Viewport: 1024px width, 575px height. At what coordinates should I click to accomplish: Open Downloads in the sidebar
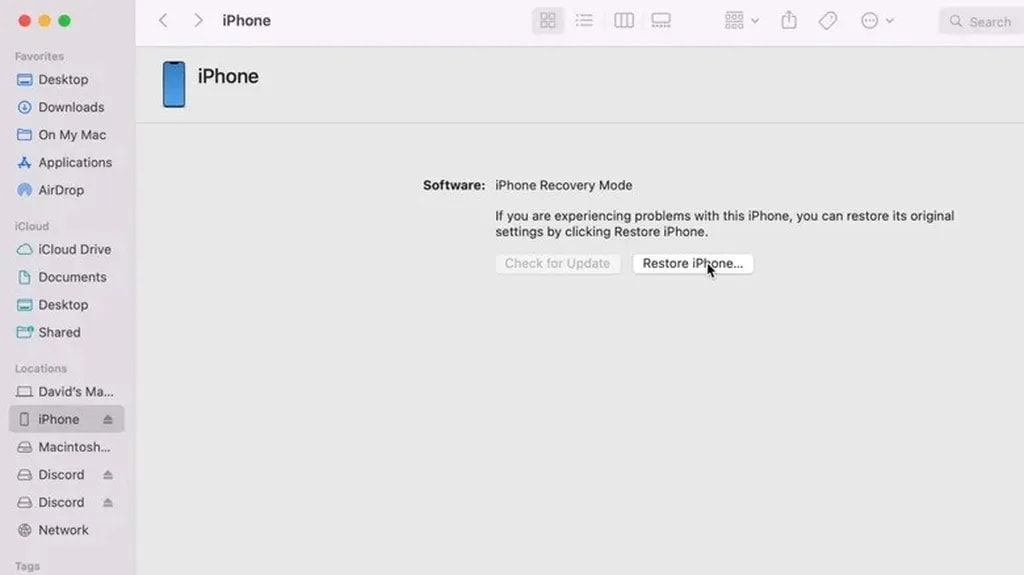[70, 107]
